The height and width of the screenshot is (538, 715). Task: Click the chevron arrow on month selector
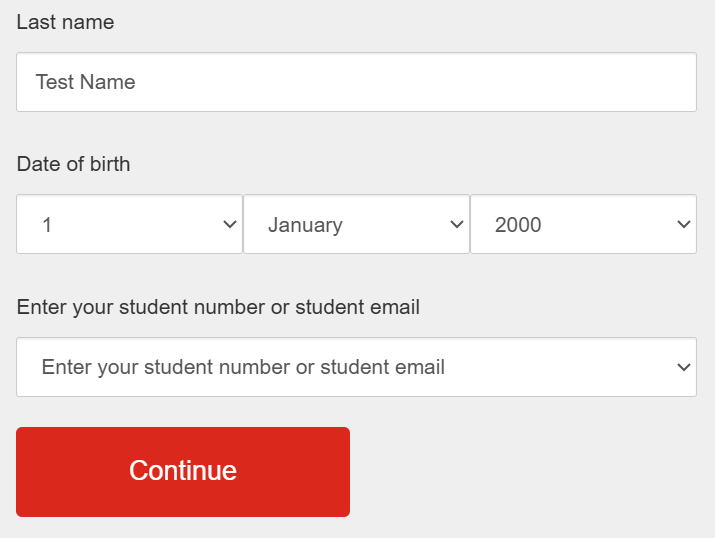[457, 224]
